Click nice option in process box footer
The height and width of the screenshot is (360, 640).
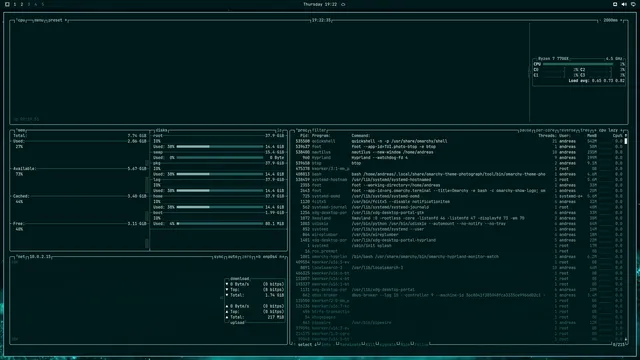coord(405,344)
